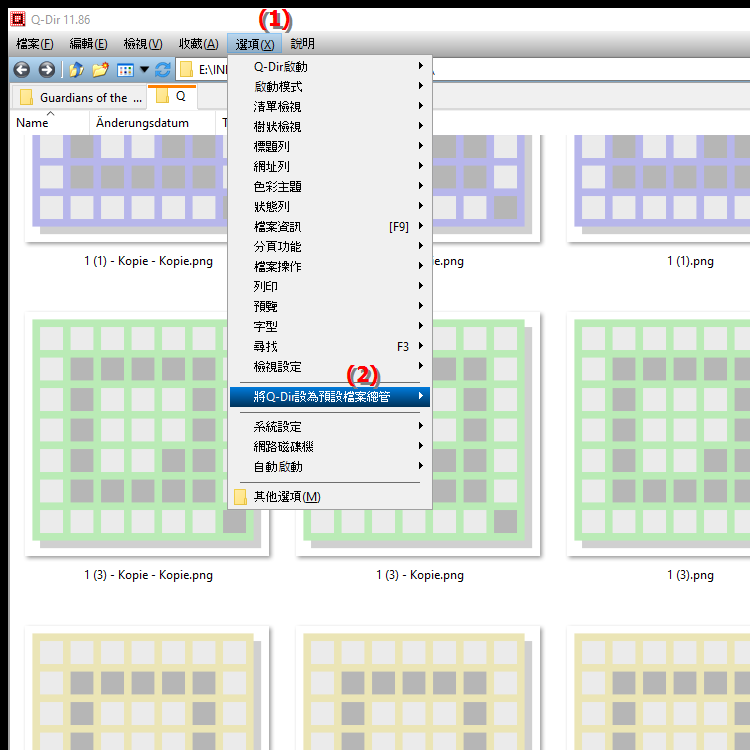The height and width of the screenshot is (750, 750).
Task: Go back with the left arrow button
Action: click(22, 70)
